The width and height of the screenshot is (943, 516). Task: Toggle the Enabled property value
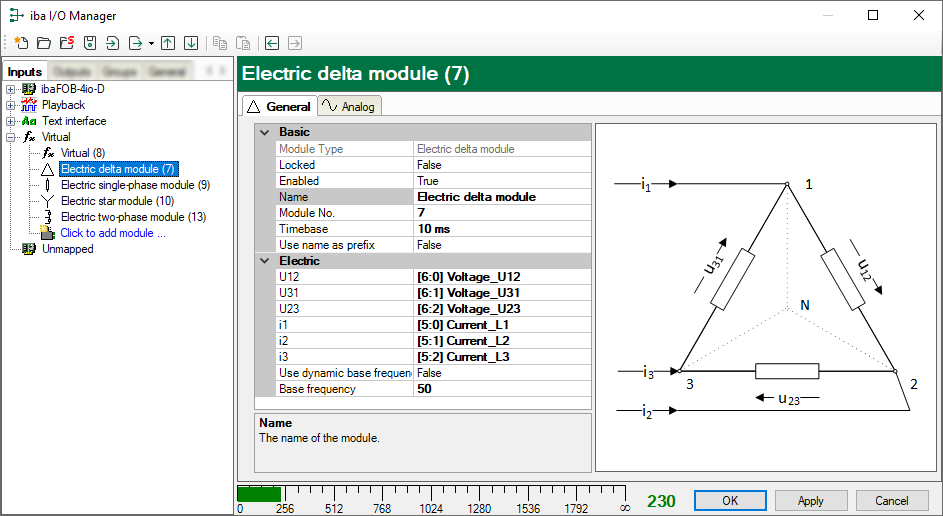502,181
